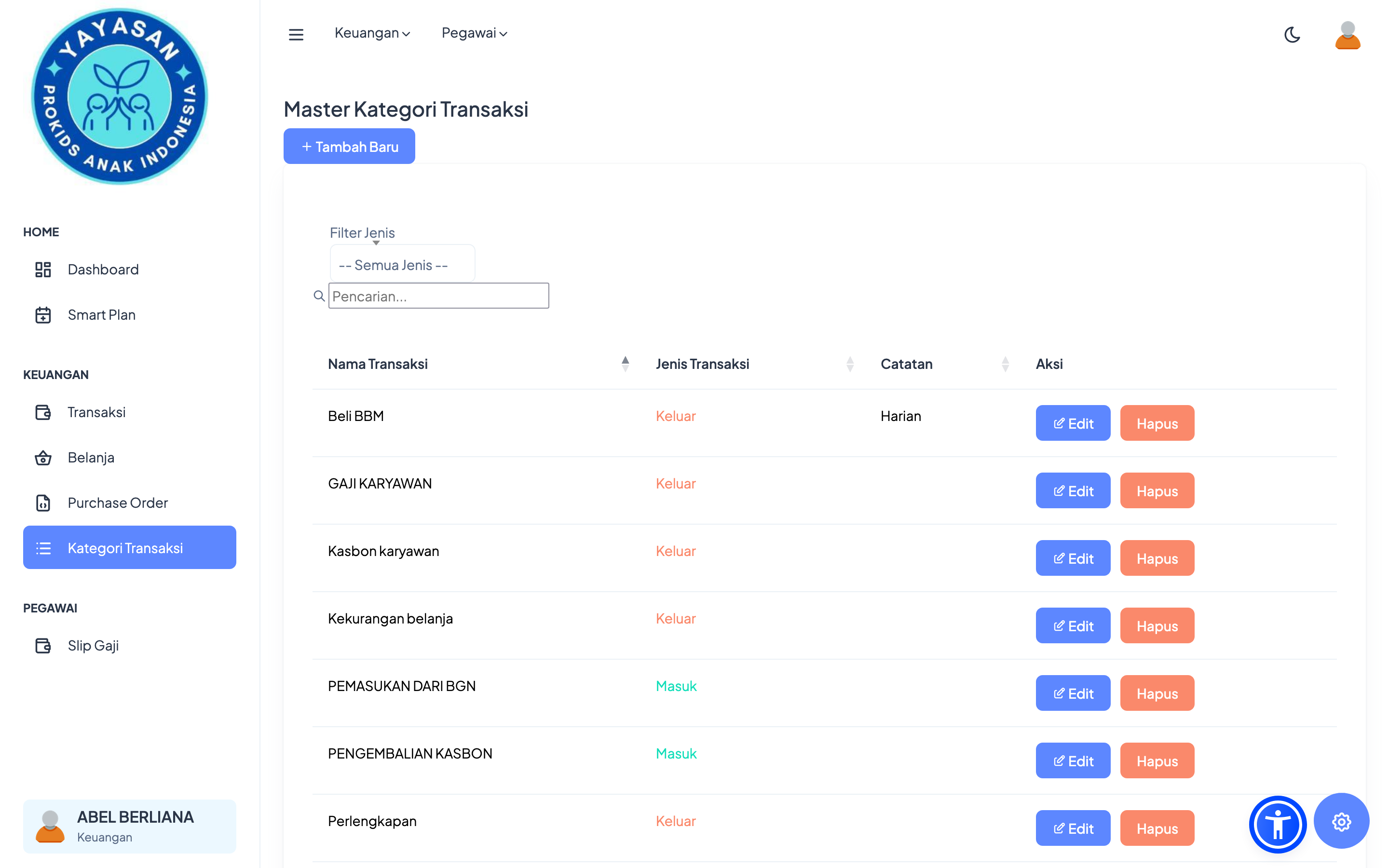Go to Smart Plan page
The image size is (1389, 868).
[x=101, y=314]
